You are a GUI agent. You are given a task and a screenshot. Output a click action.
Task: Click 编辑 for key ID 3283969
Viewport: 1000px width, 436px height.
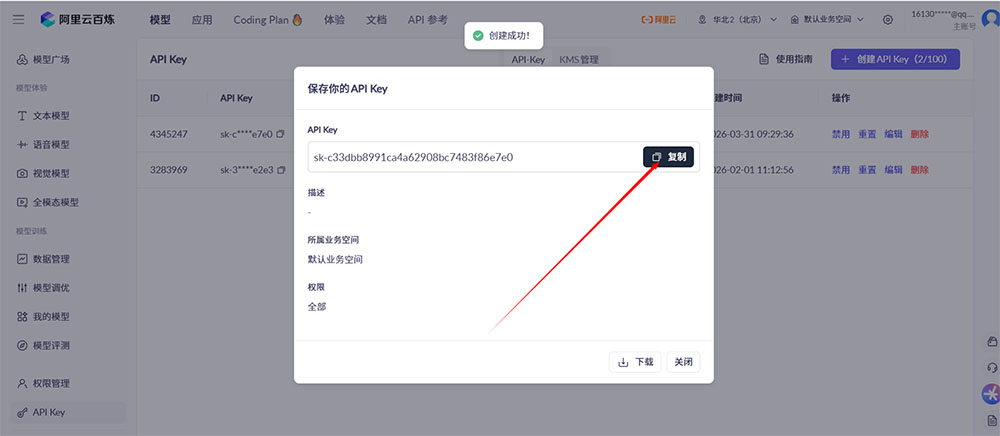[893, 170]
